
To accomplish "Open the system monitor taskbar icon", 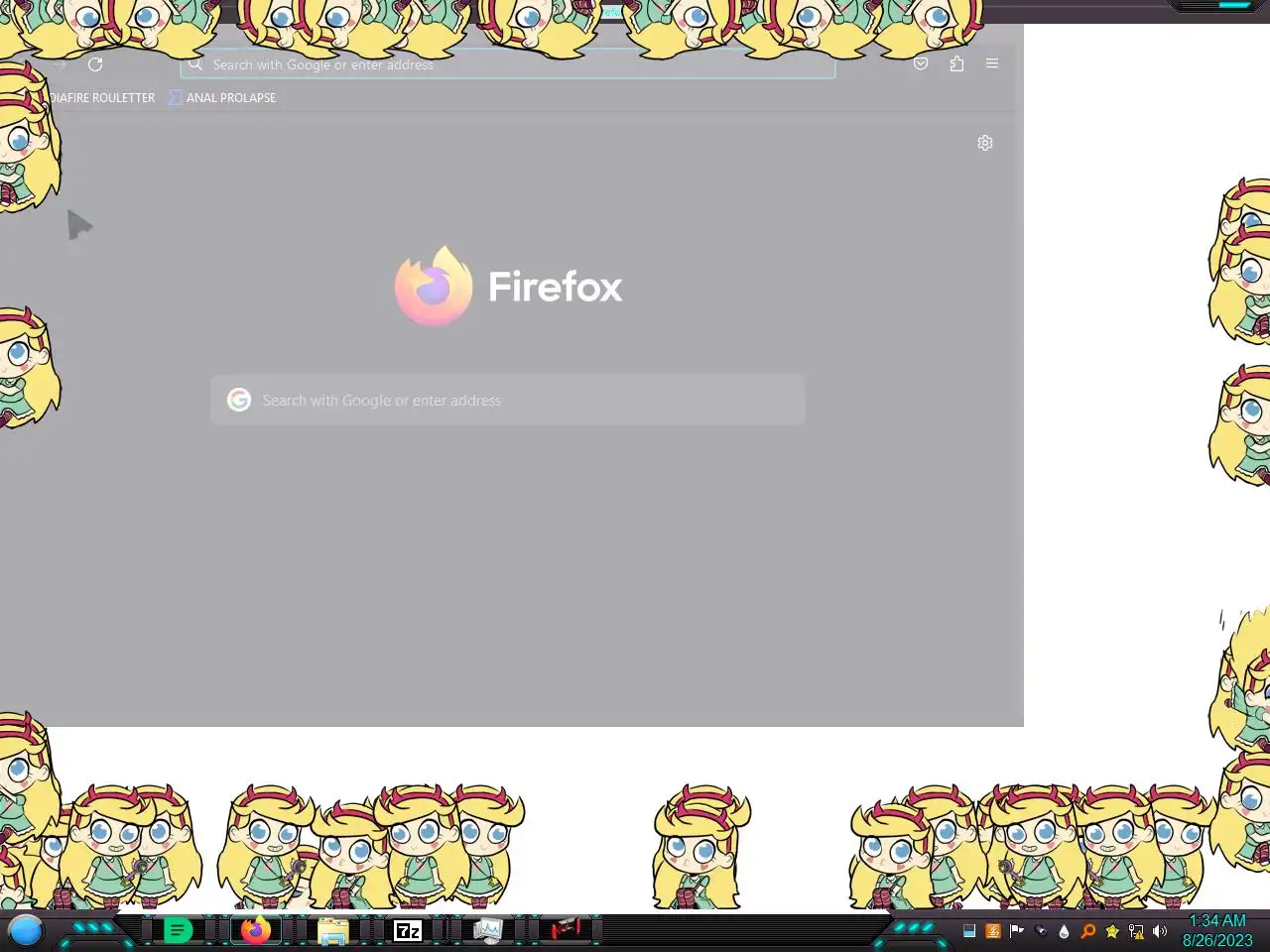I will tap(487, 931).
